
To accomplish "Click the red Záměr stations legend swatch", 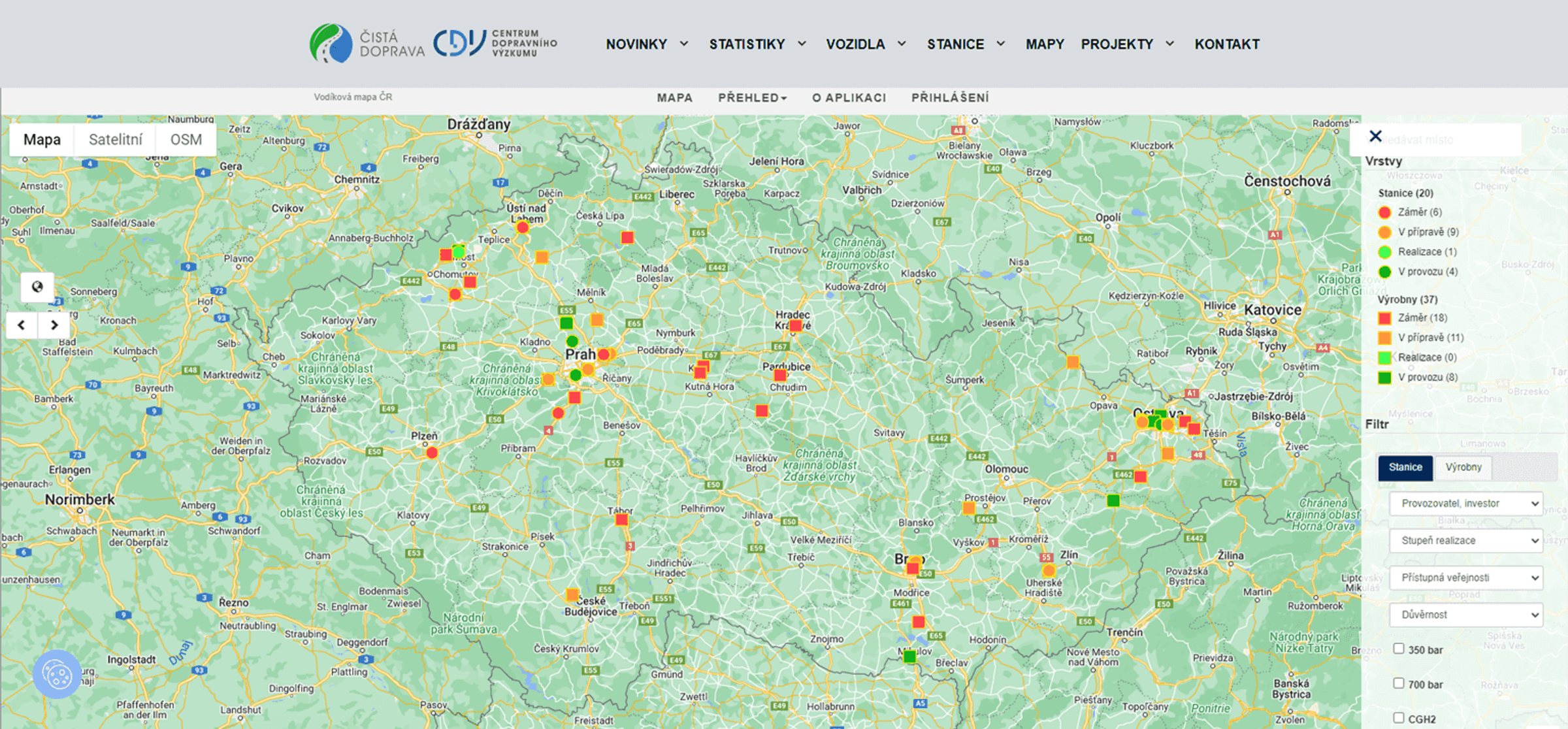I will pos(1384,212).
